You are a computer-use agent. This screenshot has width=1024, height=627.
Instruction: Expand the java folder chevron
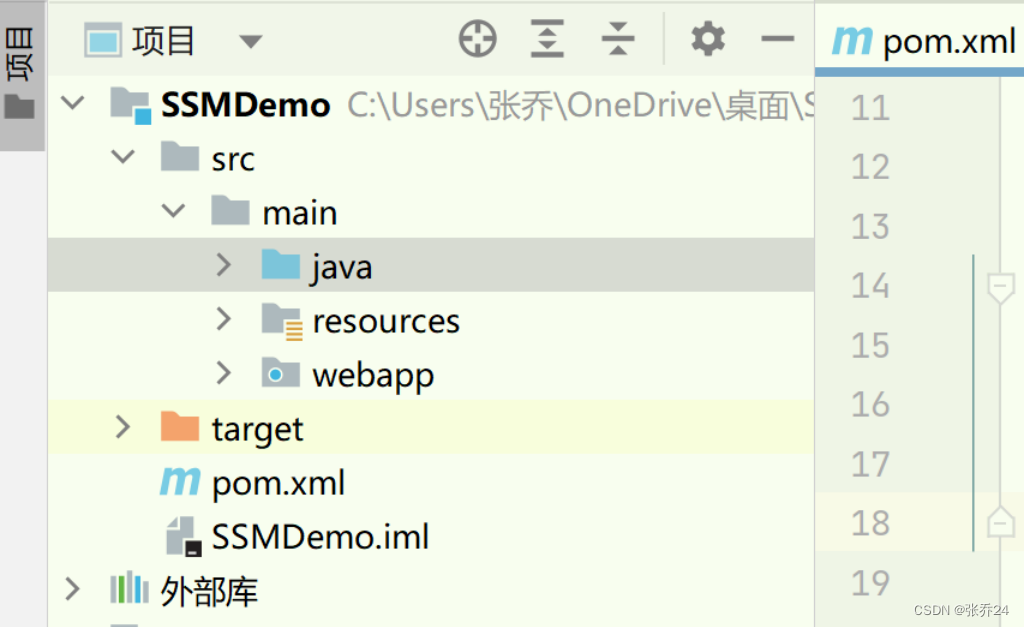tap(222, 265)
